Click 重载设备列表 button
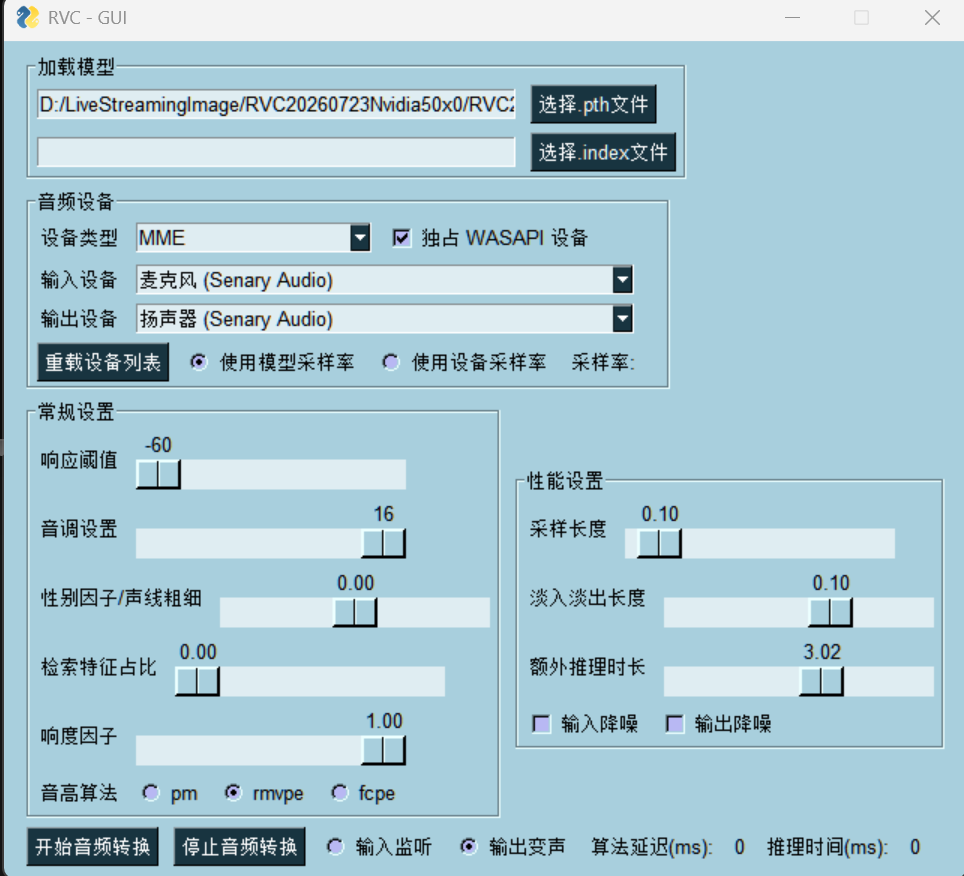 [103, 362]
